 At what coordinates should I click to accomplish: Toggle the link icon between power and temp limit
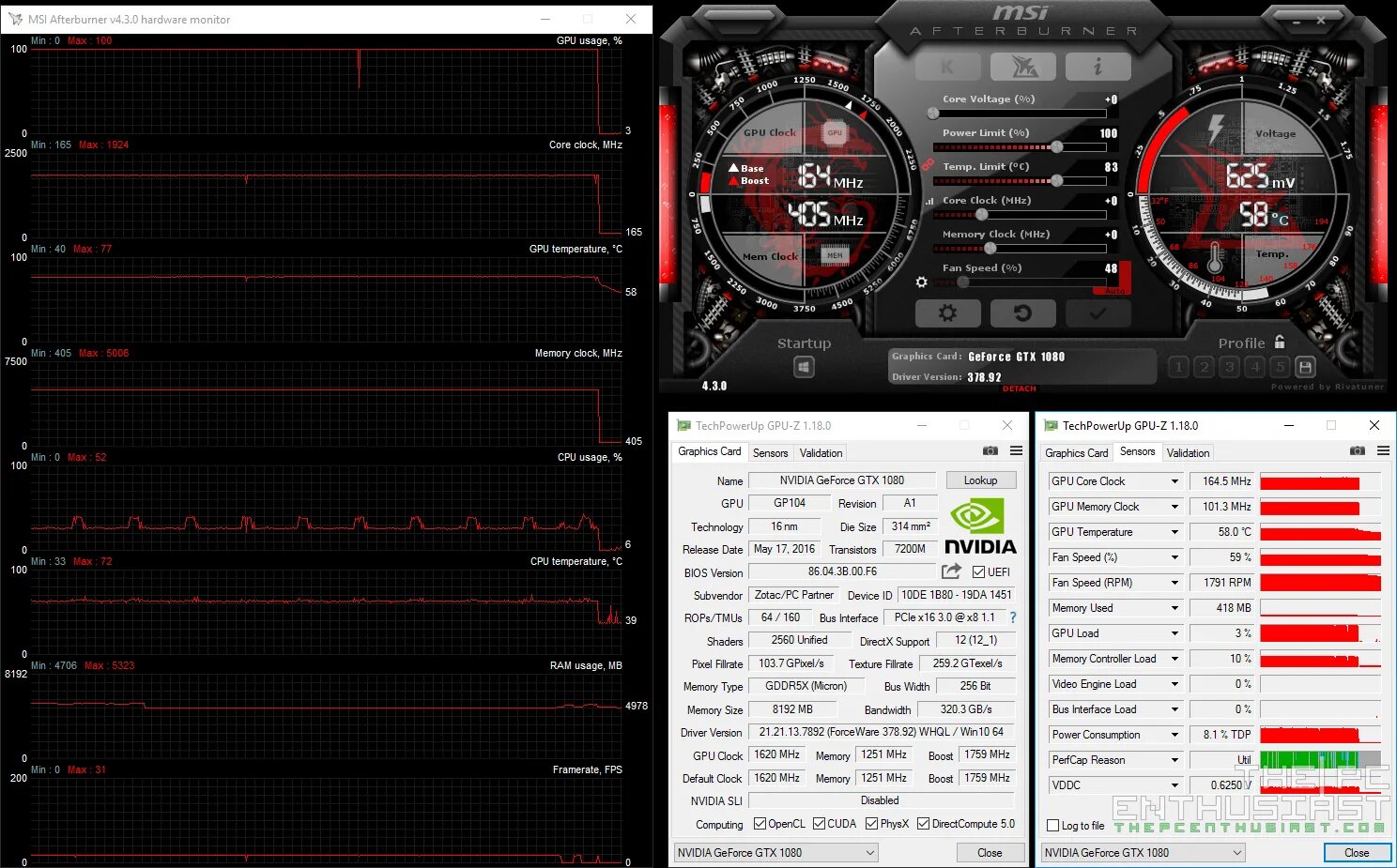[x=928, y=165]
